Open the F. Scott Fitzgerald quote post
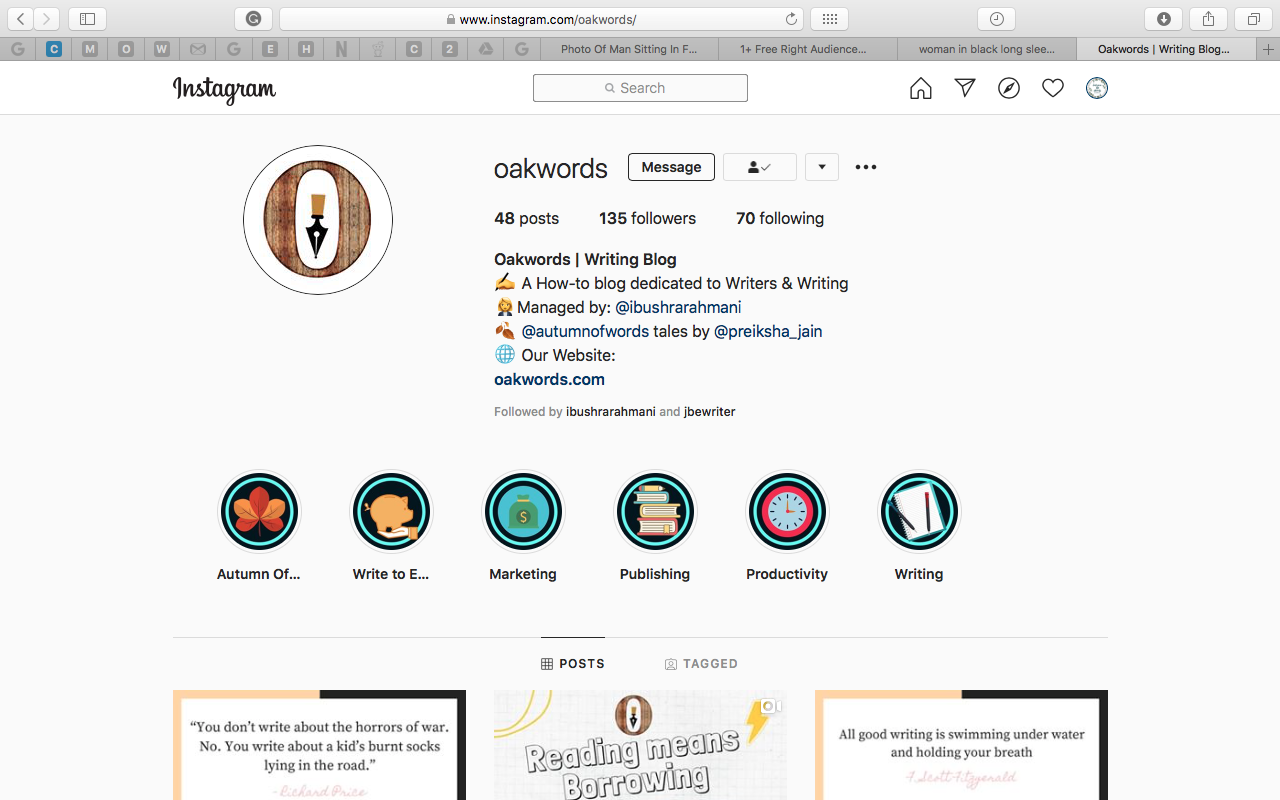 (961, 745)
